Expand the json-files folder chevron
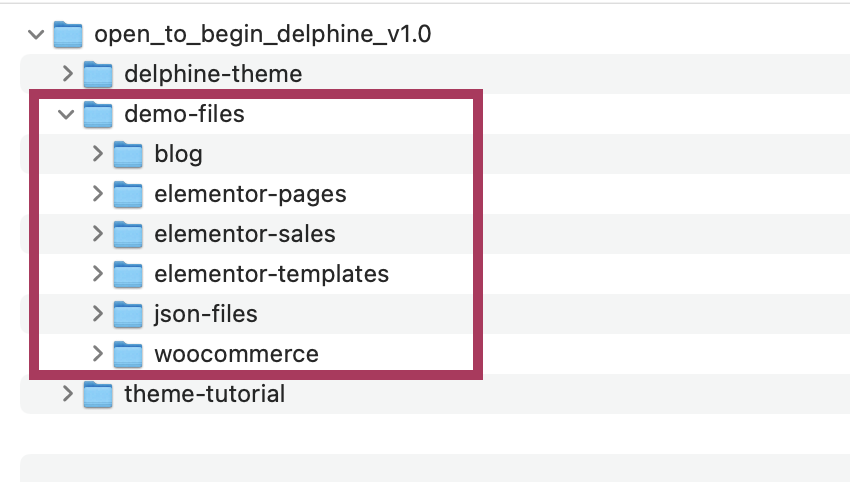The height and width of the screenshot is (482, 850). click(97, 314)
